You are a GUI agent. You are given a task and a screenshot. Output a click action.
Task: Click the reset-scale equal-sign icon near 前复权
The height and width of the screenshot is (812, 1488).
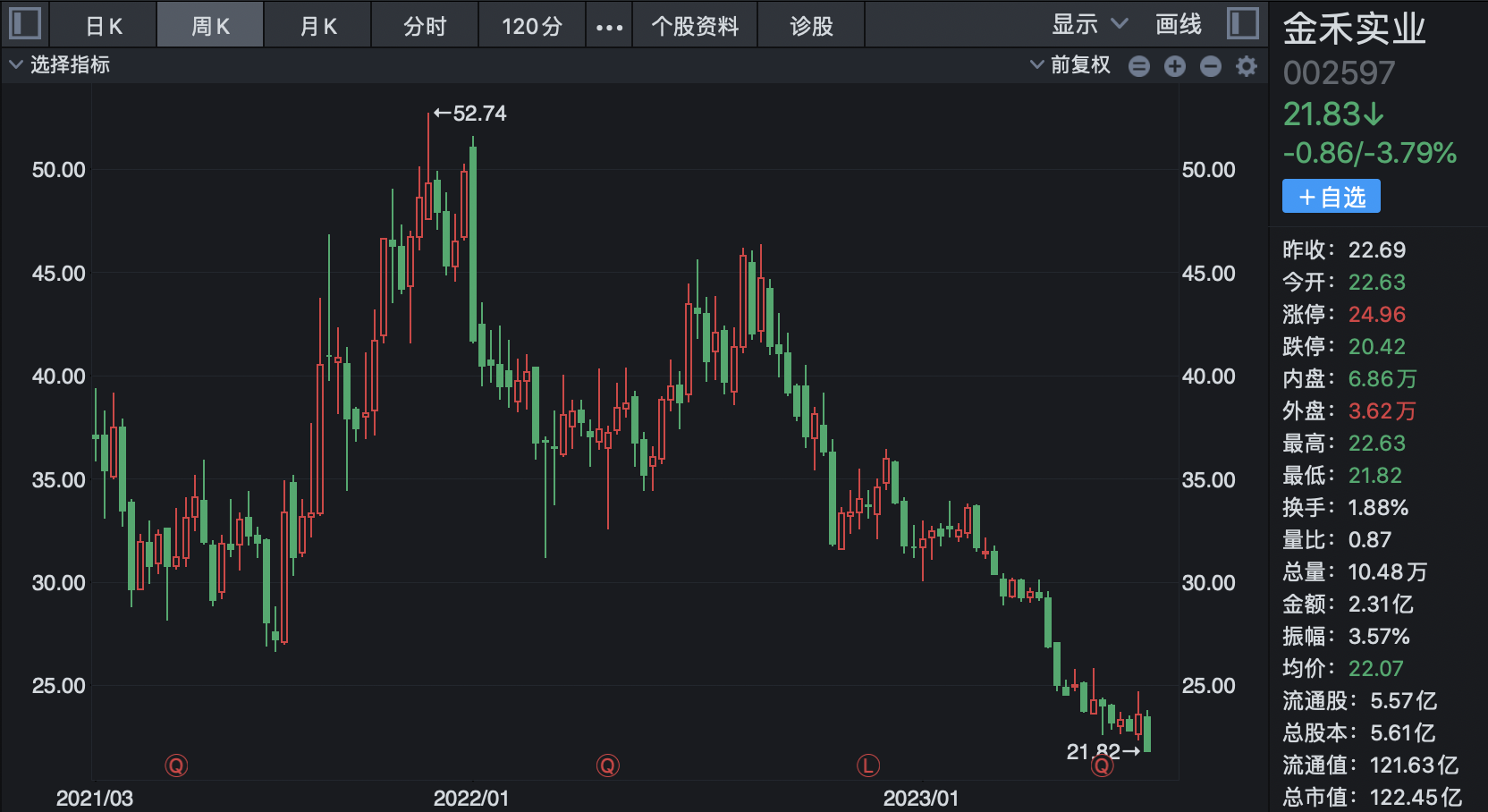tap(1138, 65)
